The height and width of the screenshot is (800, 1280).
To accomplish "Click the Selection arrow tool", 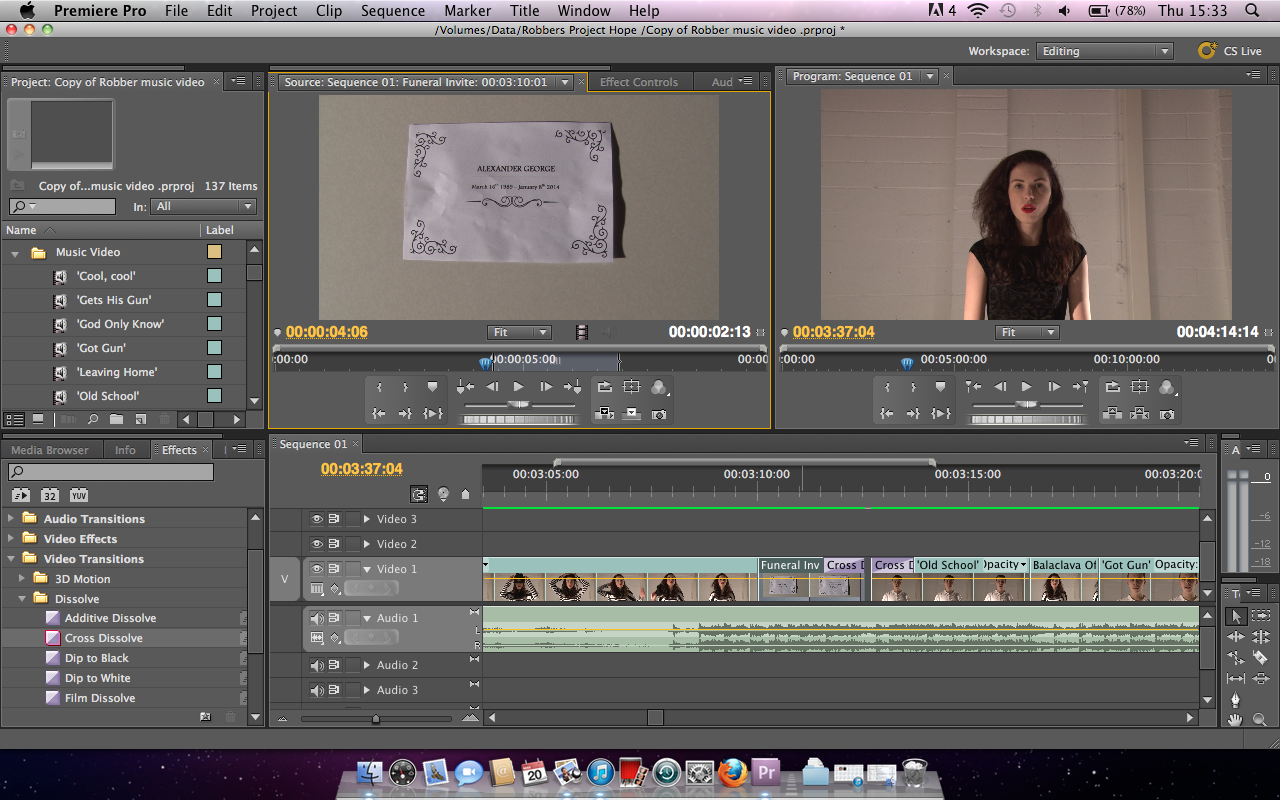I will tap(1236, 616).
